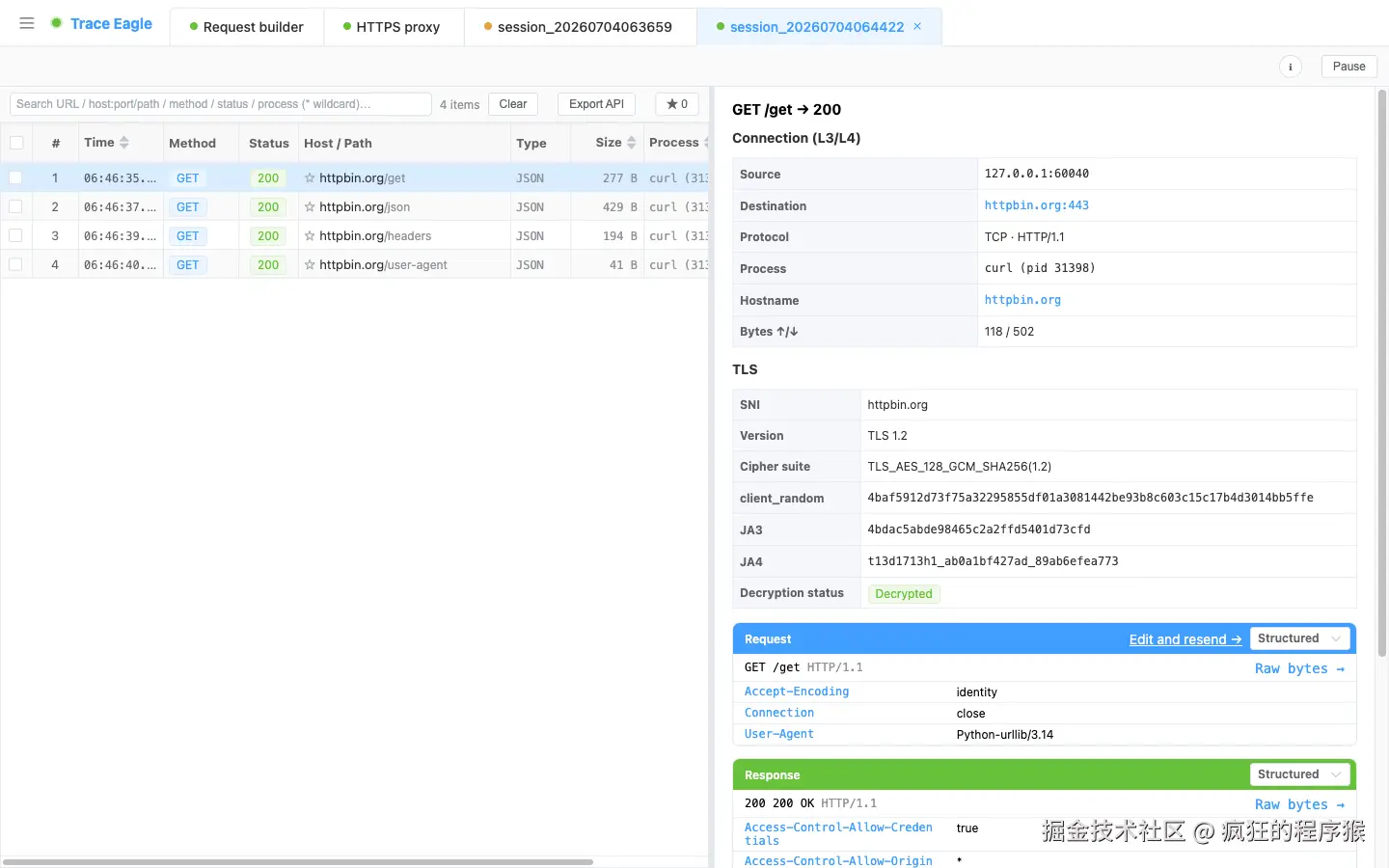Sort requests by Size column arrows
Screen dimensions: 1389x868
[632, 143]
